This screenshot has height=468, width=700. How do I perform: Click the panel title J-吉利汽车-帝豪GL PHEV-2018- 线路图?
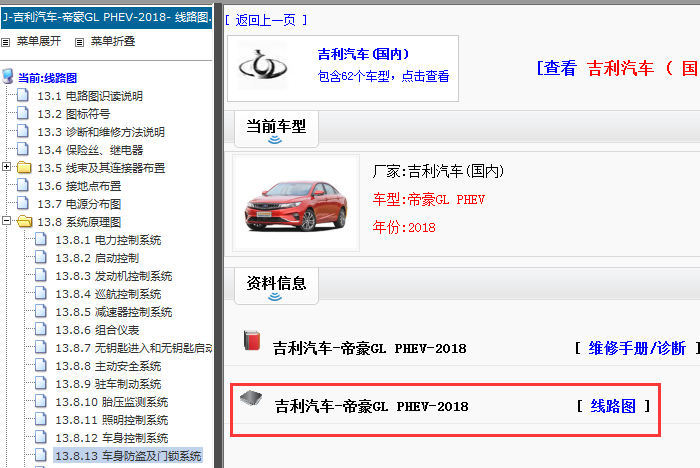click(x=106, y=17)
